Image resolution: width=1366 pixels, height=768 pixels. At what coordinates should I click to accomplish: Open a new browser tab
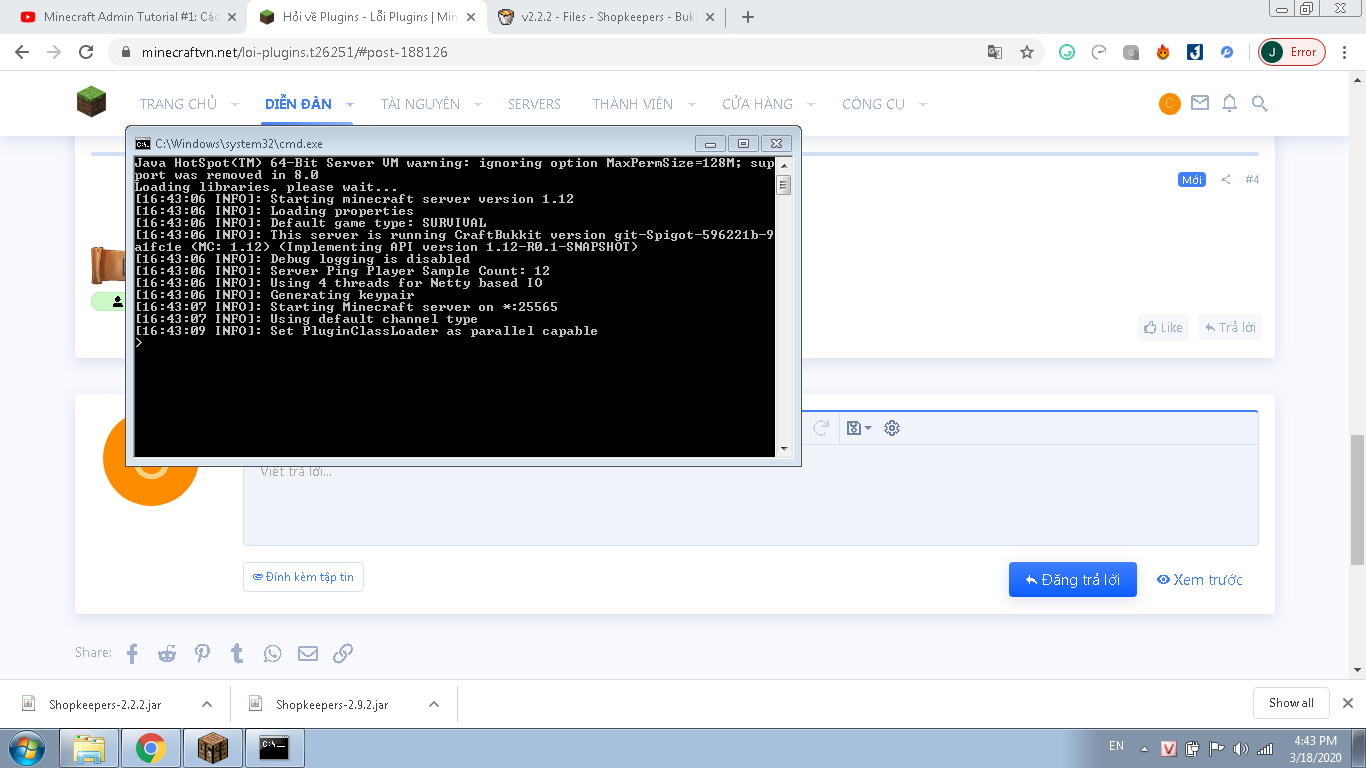coord(748,17)
